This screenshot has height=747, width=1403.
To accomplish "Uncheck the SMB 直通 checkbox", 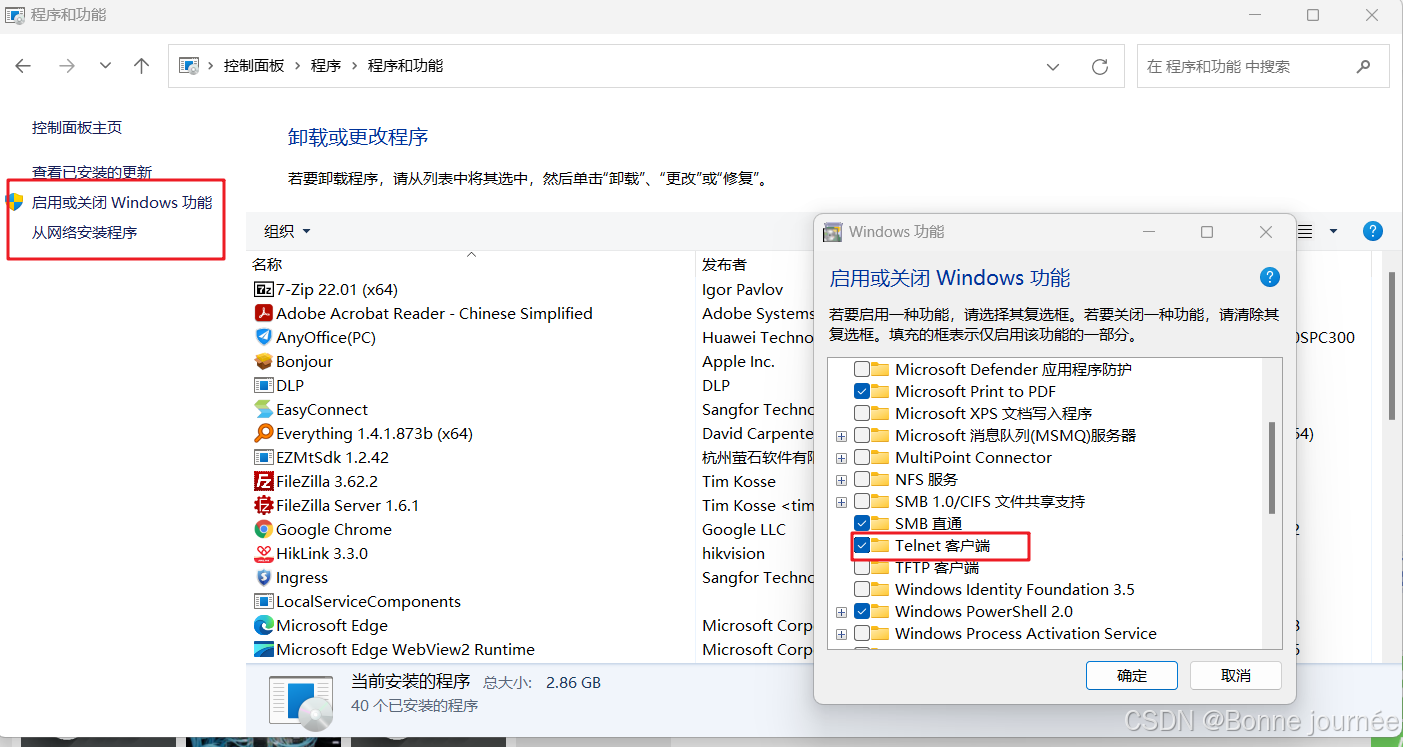I will [861, 523].
